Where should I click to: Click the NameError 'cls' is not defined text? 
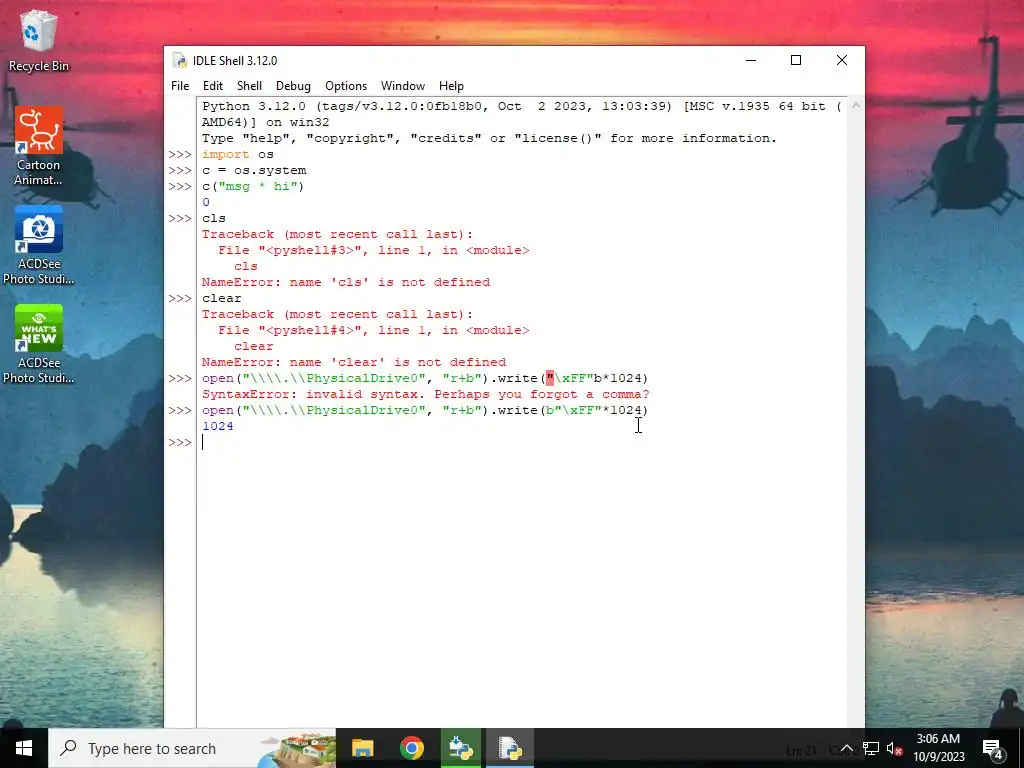click(x=345, y=282)
